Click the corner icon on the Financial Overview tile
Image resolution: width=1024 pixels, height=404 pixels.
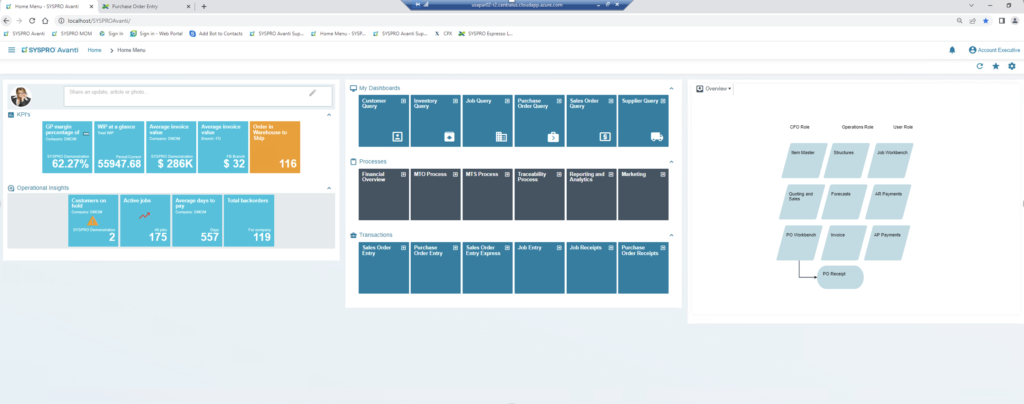pyautogui.click(x=404, y=174)
